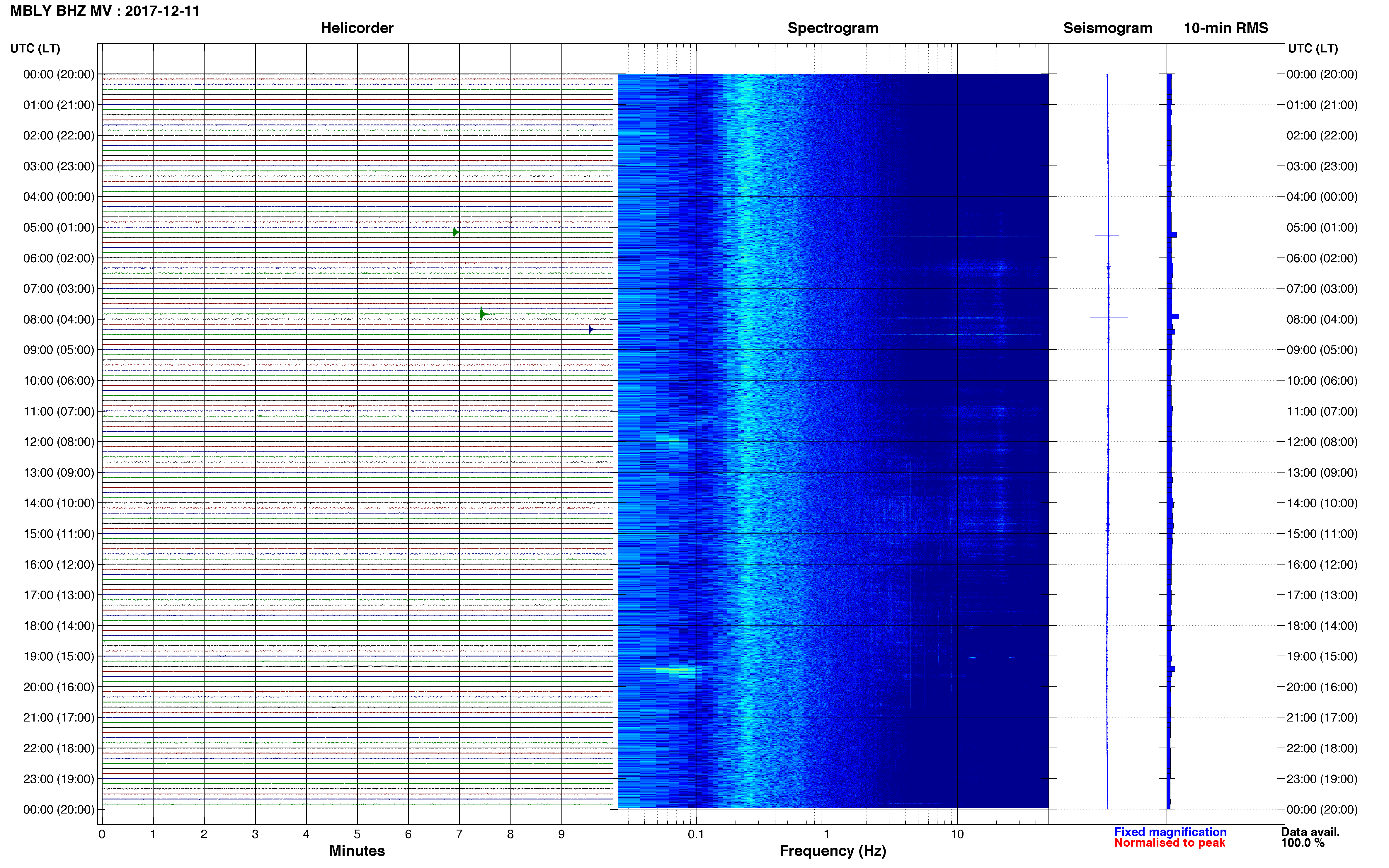Click the left-axis 22:00 (18:00) time label

coord(59,748)
